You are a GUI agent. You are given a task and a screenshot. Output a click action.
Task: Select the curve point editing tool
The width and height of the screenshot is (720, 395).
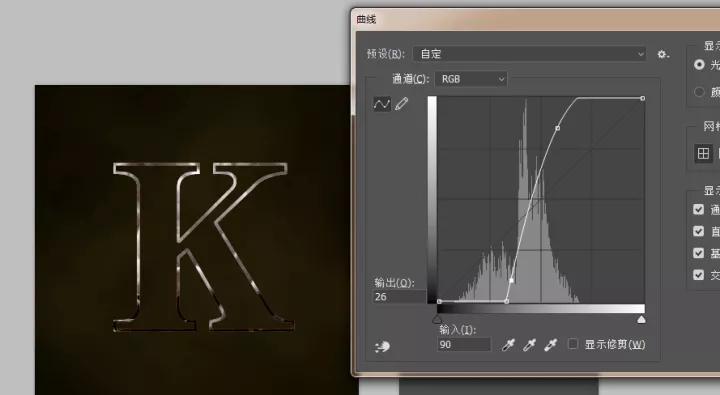click(x=382, y=104)
